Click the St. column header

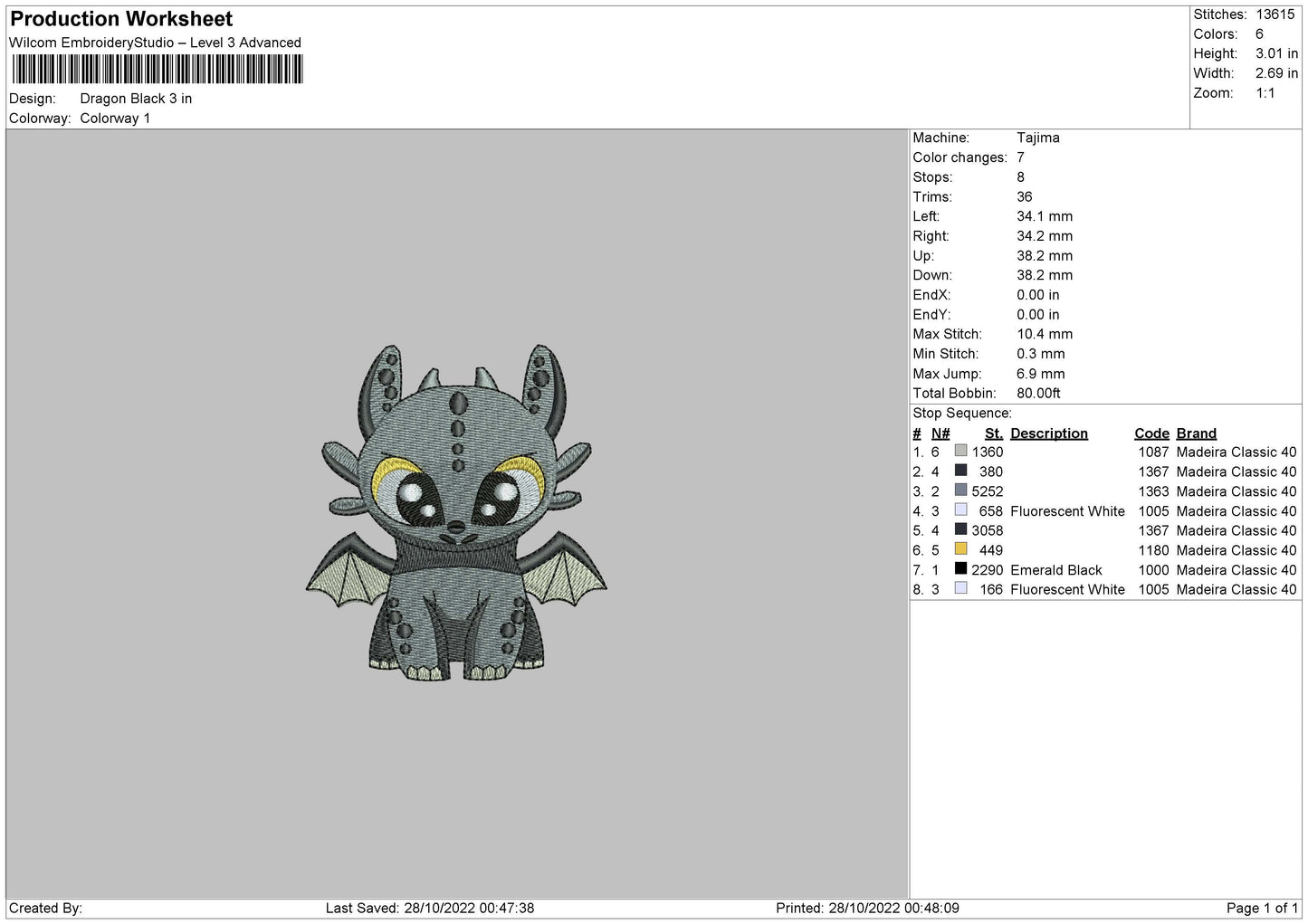point(994,433)
